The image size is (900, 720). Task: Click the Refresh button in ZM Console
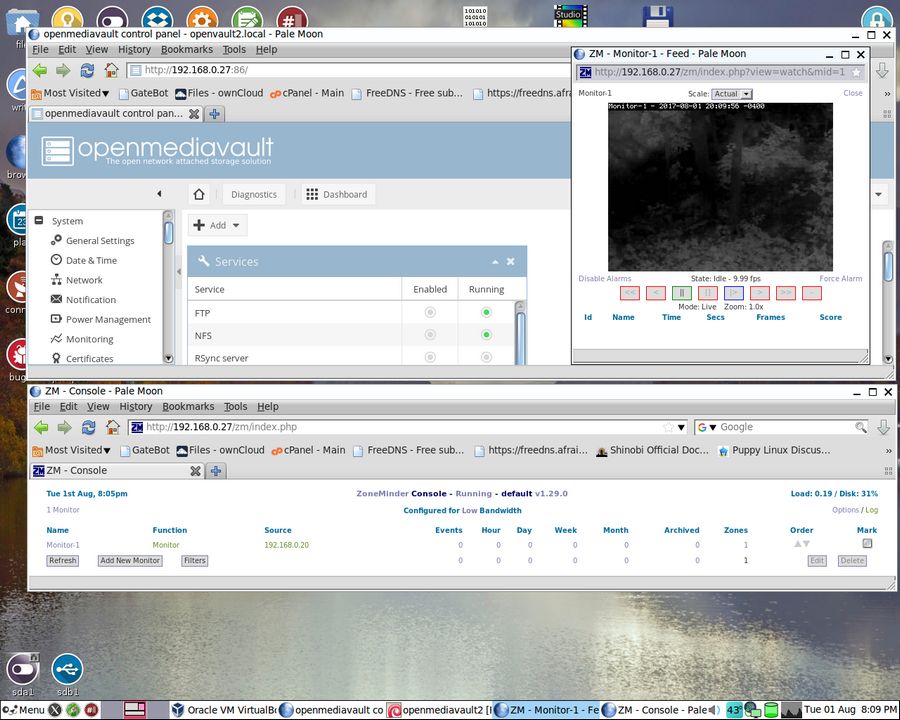tap(63, 560)
